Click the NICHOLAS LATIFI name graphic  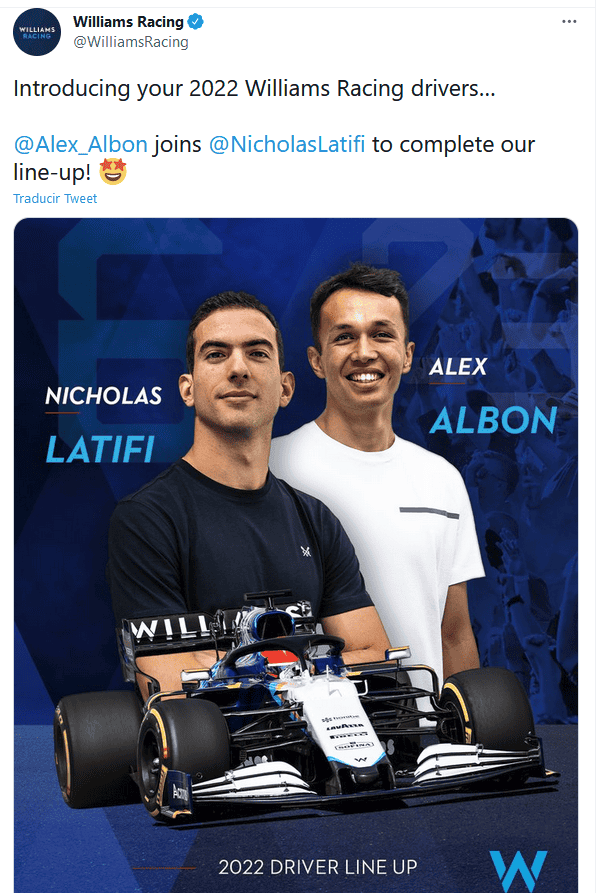coord(104,424)
